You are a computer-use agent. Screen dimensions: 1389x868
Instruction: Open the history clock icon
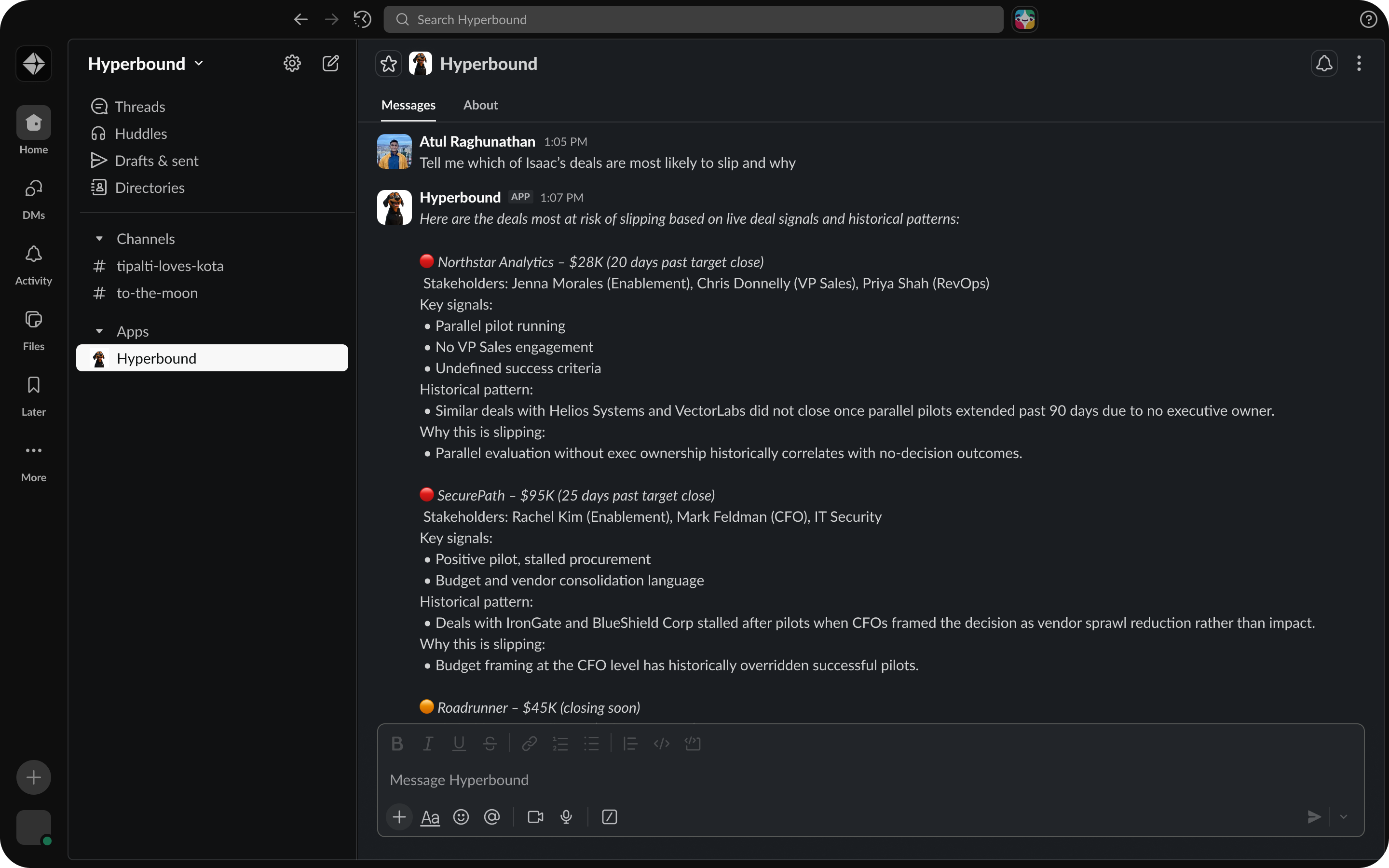click(362, 19)
